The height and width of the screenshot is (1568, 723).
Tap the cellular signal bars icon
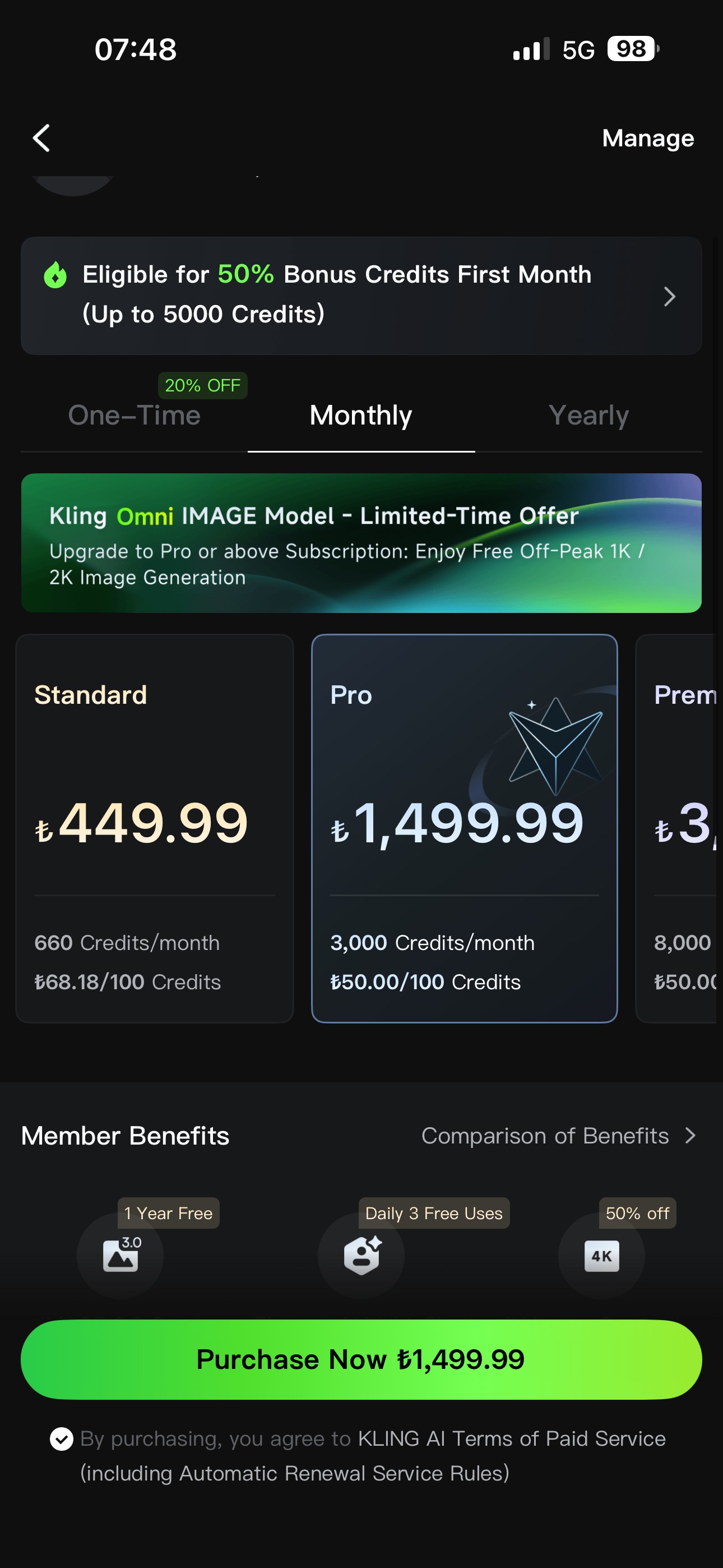coord(531,49)
